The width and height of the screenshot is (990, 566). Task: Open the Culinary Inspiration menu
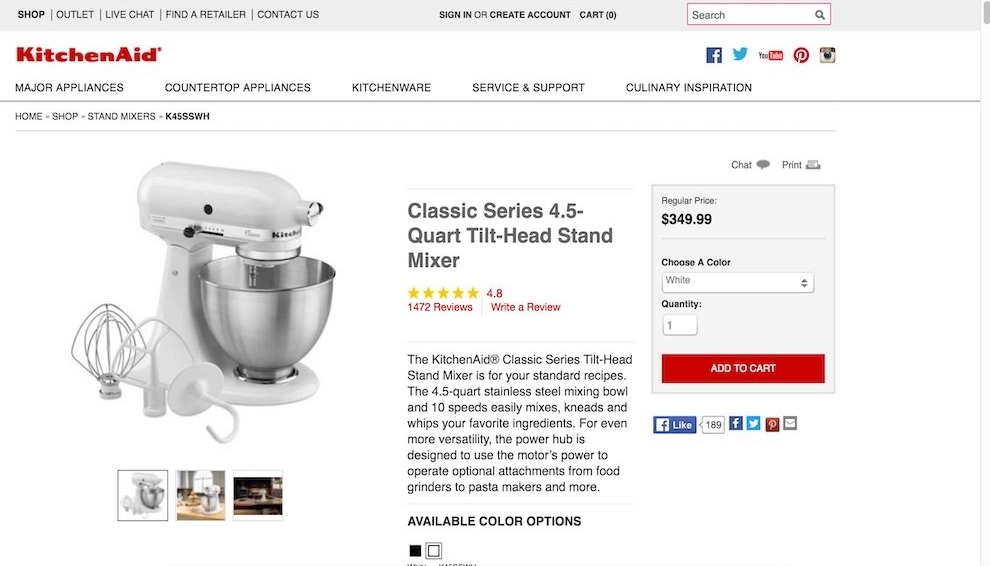[689, 88]
